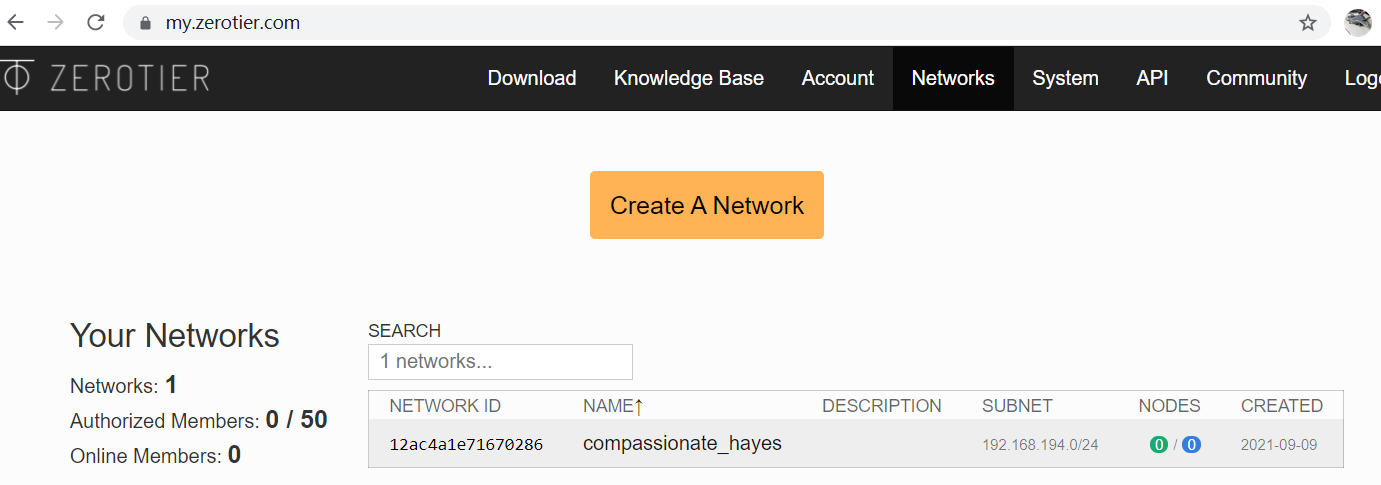Bookmark this page with the star
1381x485 pixels.
click(x=1308, y=23)
